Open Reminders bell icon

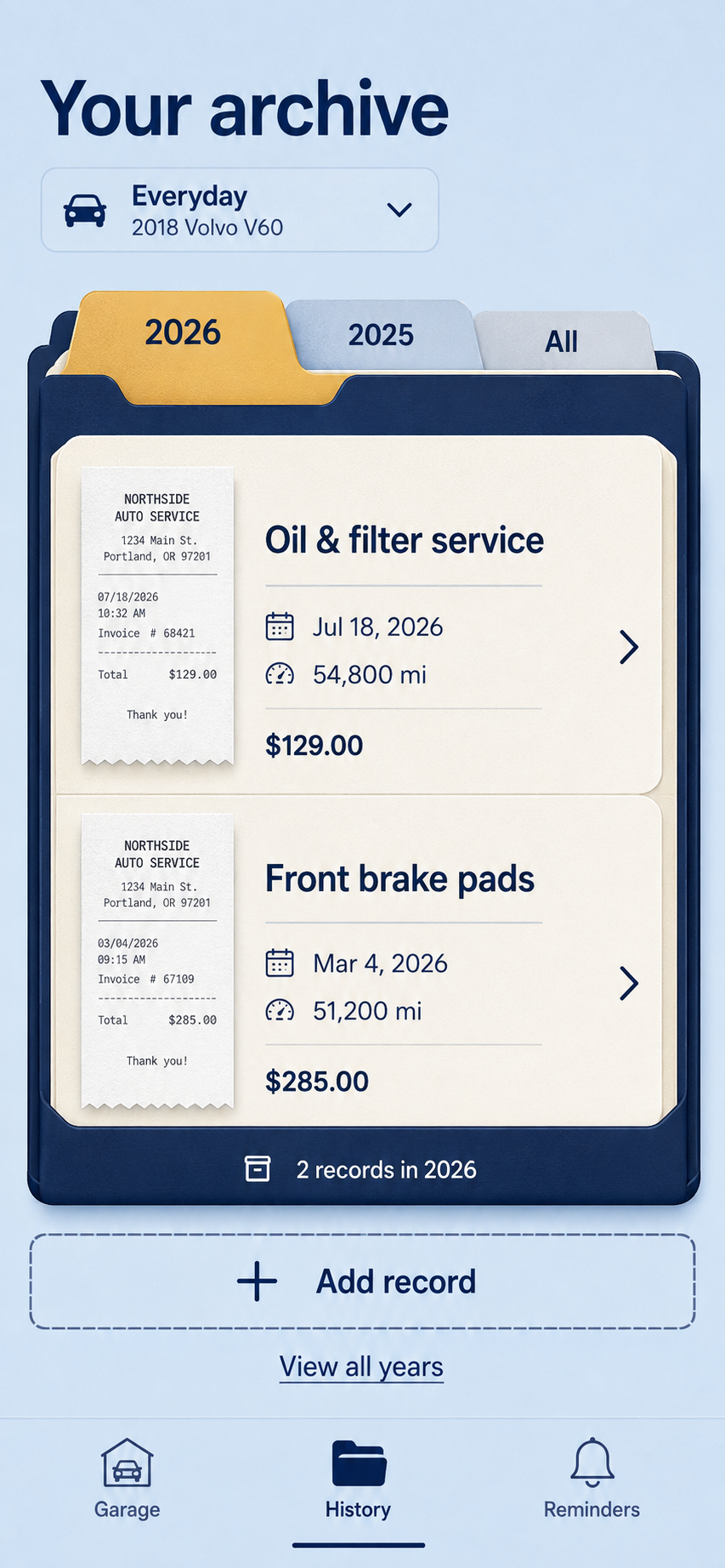[x=592, y=1463]
